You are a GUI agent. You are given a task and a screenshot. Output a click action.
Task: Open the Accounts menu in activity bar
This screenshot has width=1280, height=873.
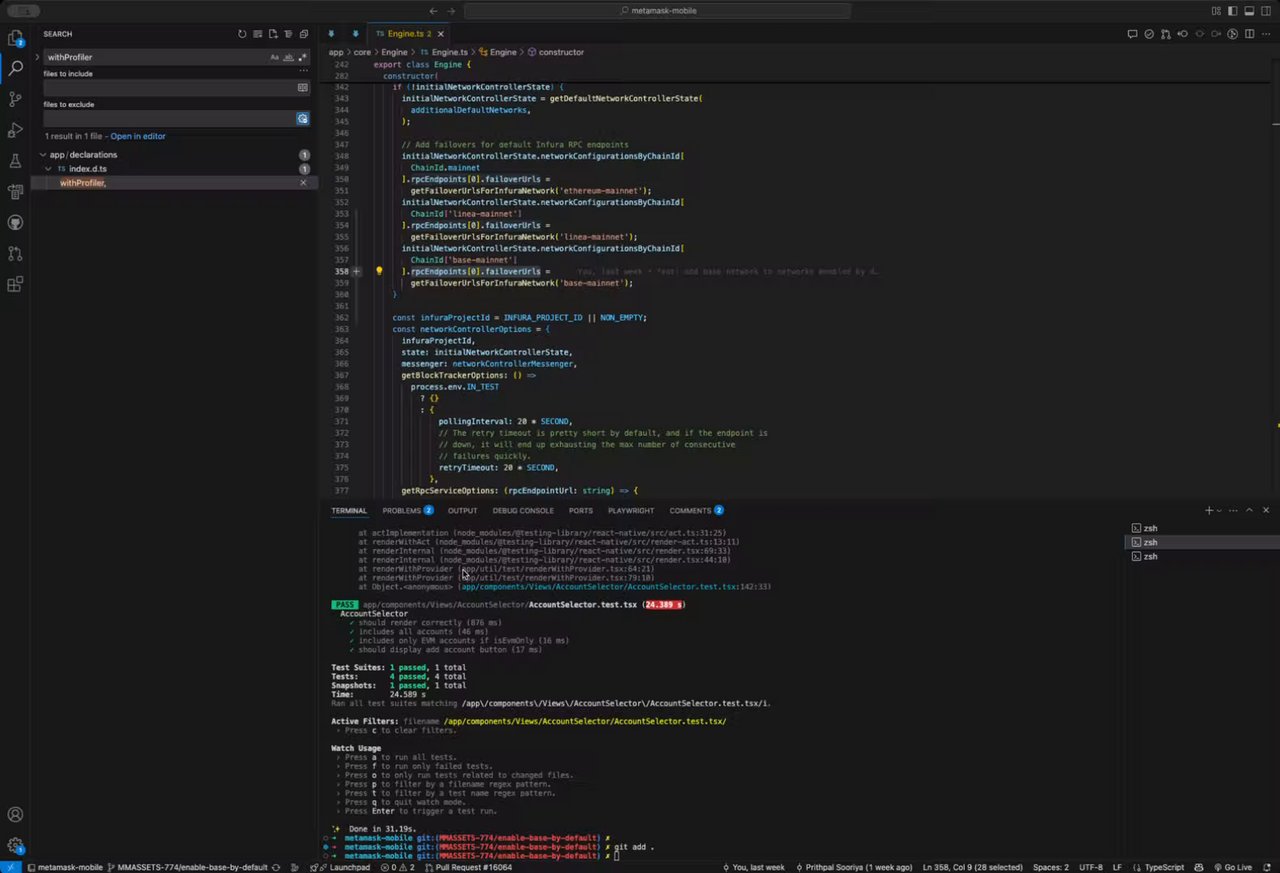[15, 815]
